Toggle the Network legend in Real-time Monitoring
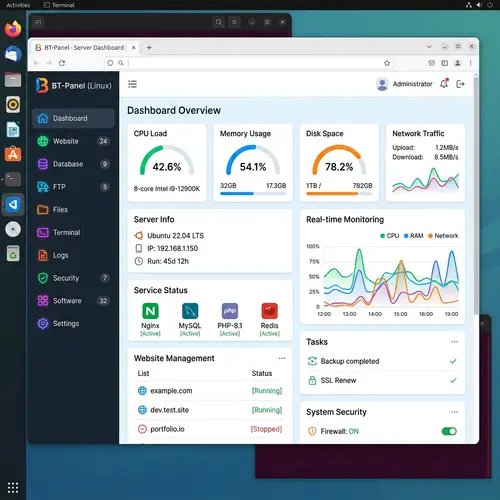The height and width of the screenshot is (500, 500). (443, 236)
